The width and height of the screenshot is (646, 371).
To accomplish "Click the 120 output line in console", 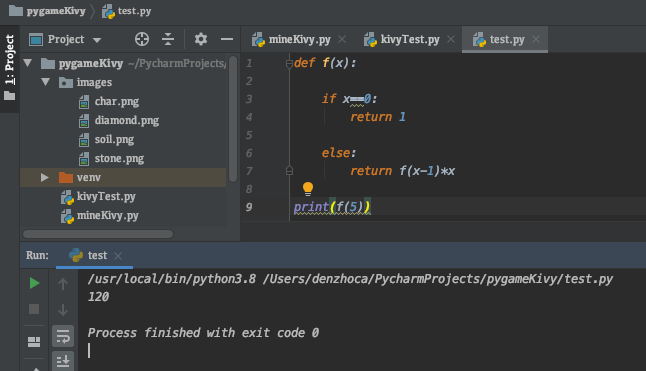I will pyautogui.click(x=98, y=296).
